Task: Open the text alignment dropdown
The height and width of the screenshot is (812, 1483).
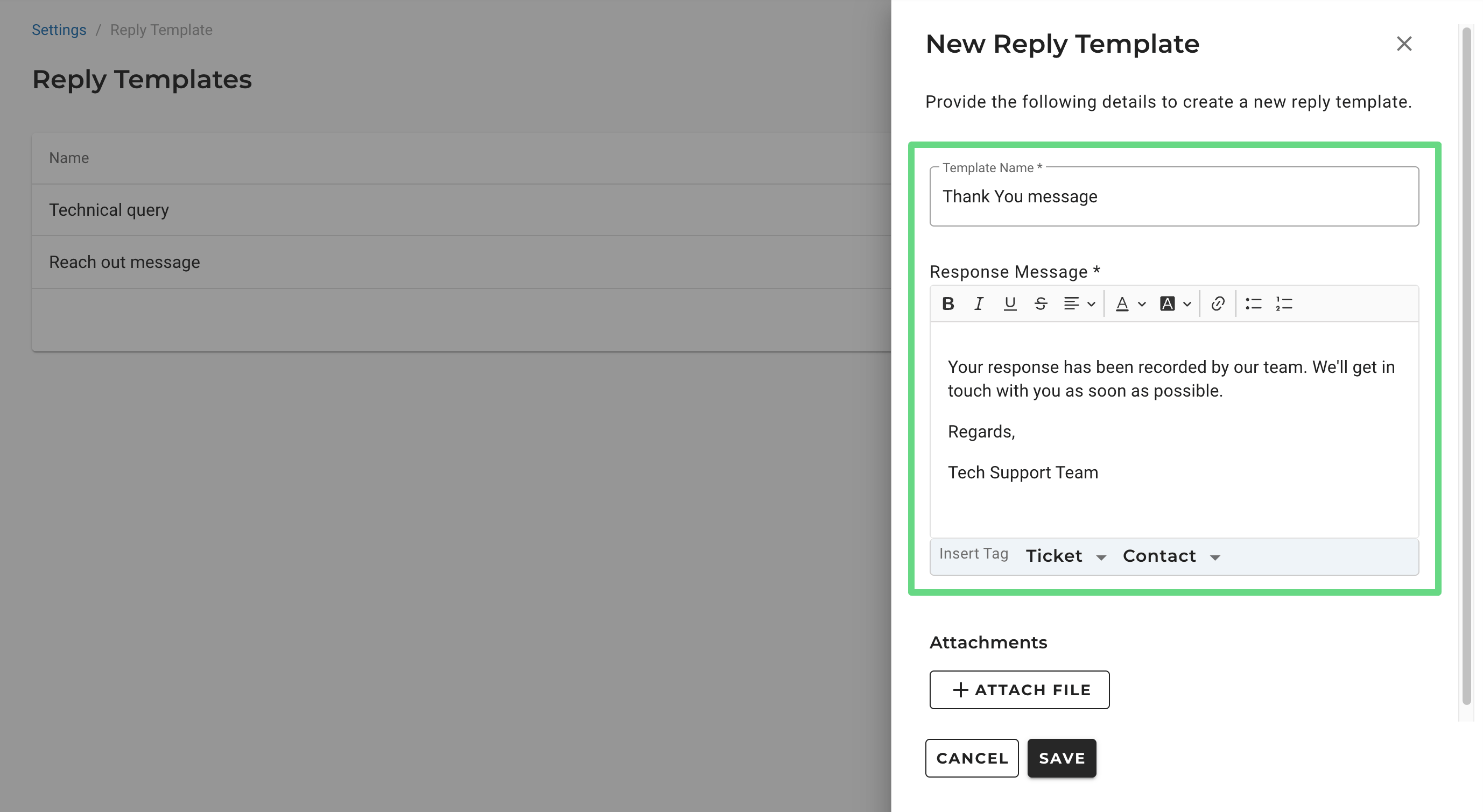Action: click(x=1078, y=303)
